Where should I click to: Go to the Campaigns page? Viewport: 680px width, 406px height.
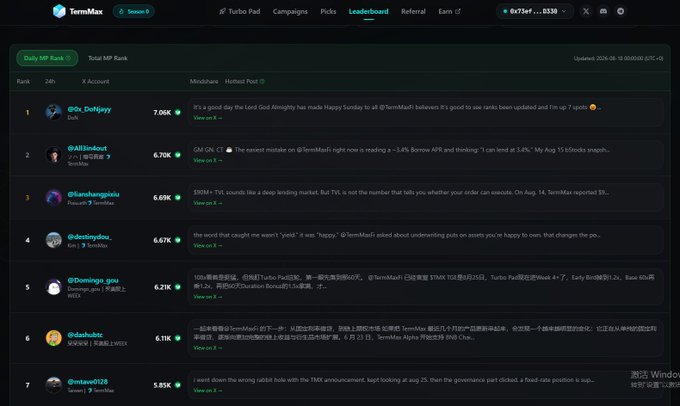(x=290, y=11)
